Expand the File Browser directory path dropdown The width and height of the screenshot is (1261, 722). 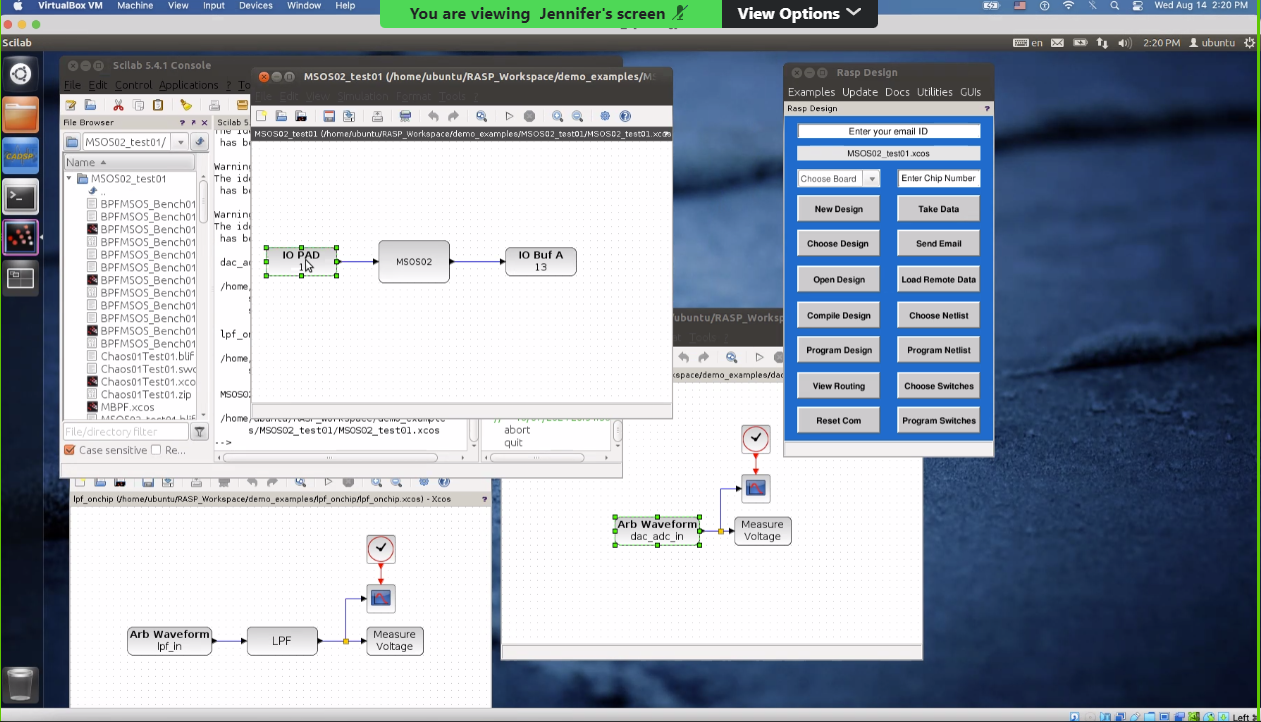click(x=181, y=142)
